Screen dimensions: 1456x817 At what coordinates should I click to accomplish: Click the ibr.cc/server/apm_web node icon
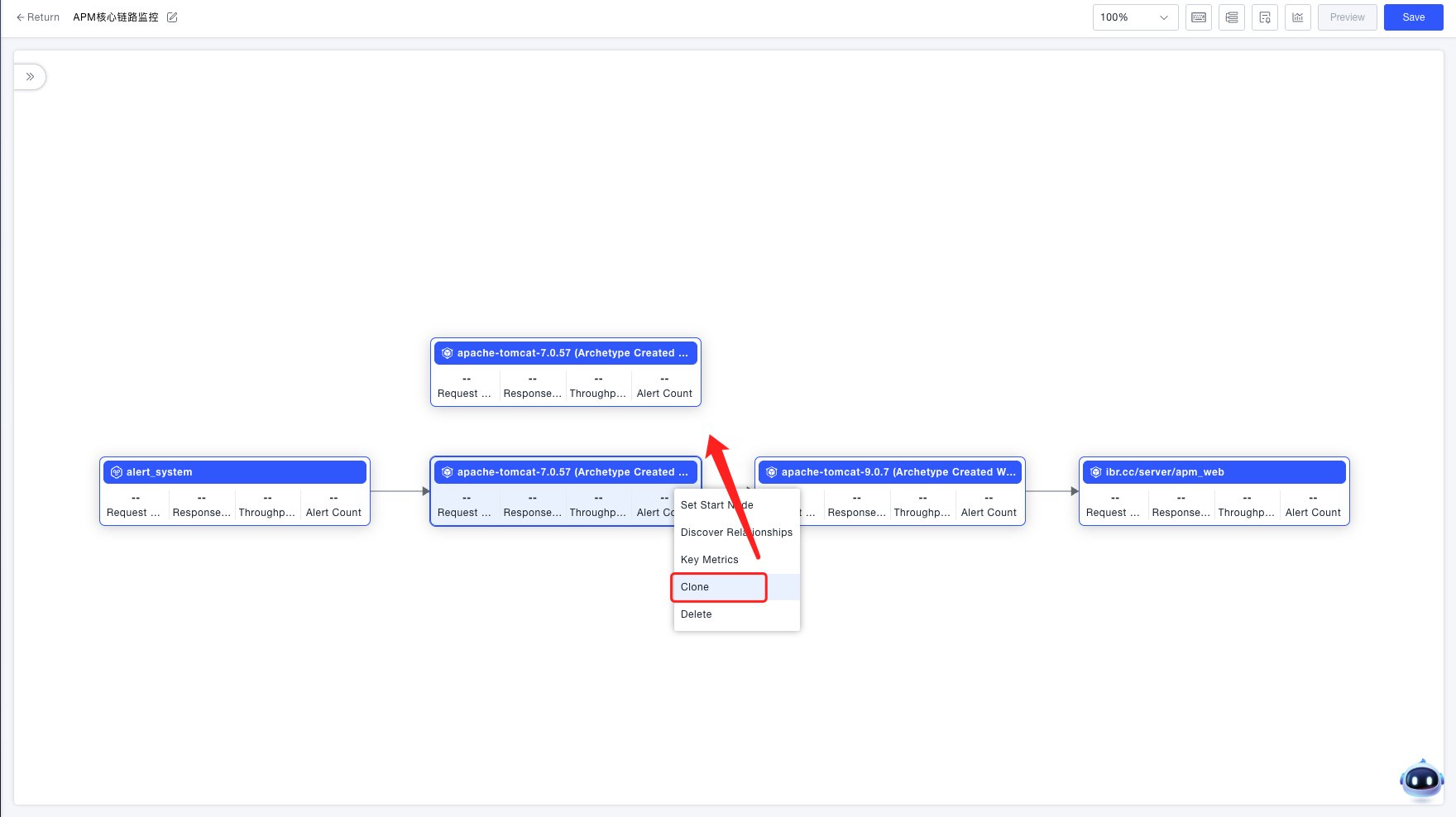(x=1096, y=472)
